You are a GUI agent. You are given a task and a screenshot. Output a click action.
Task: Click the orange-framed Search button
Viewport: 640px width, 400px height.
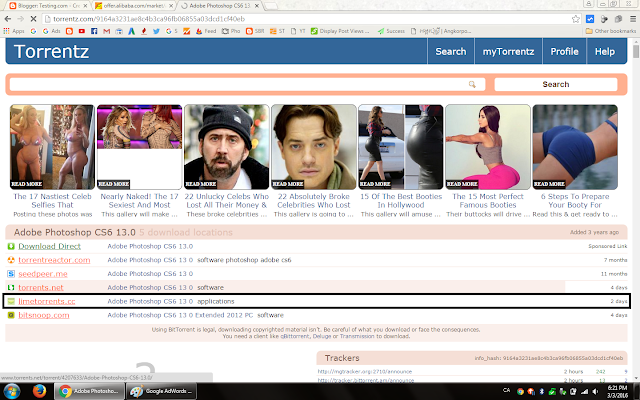(556, 84)
